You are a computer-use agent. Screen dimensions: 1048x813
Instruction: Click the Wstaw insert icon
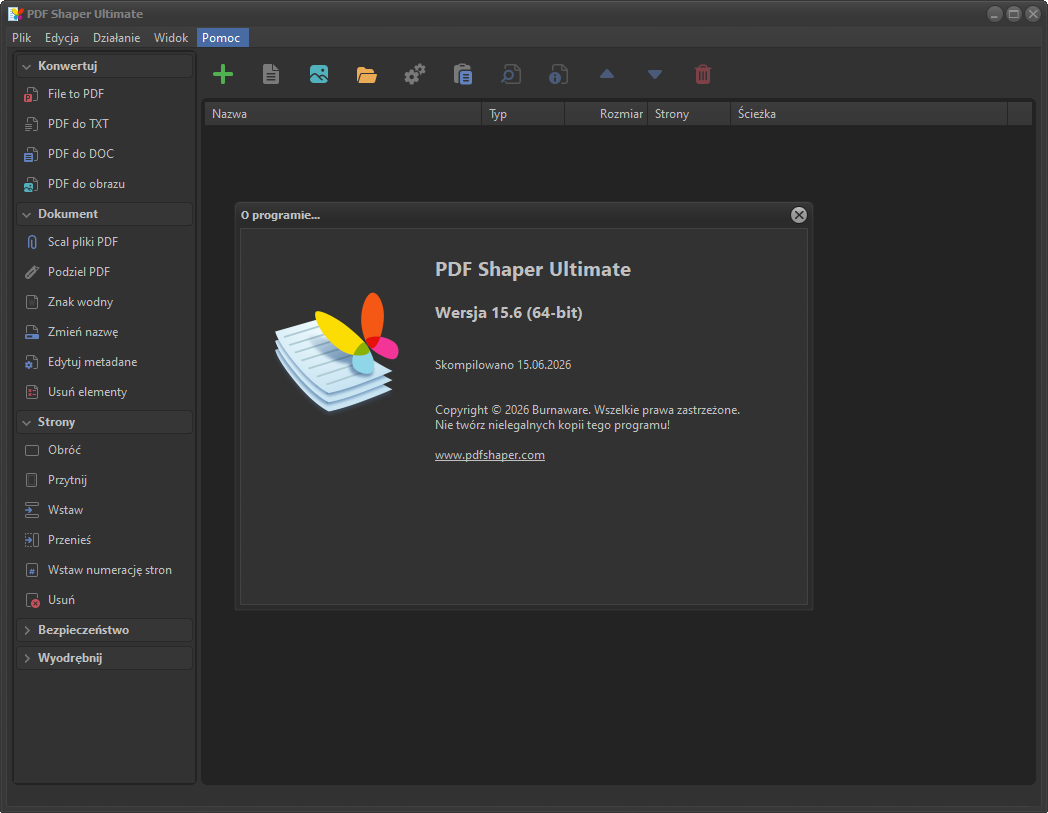(x=31, y=510)
